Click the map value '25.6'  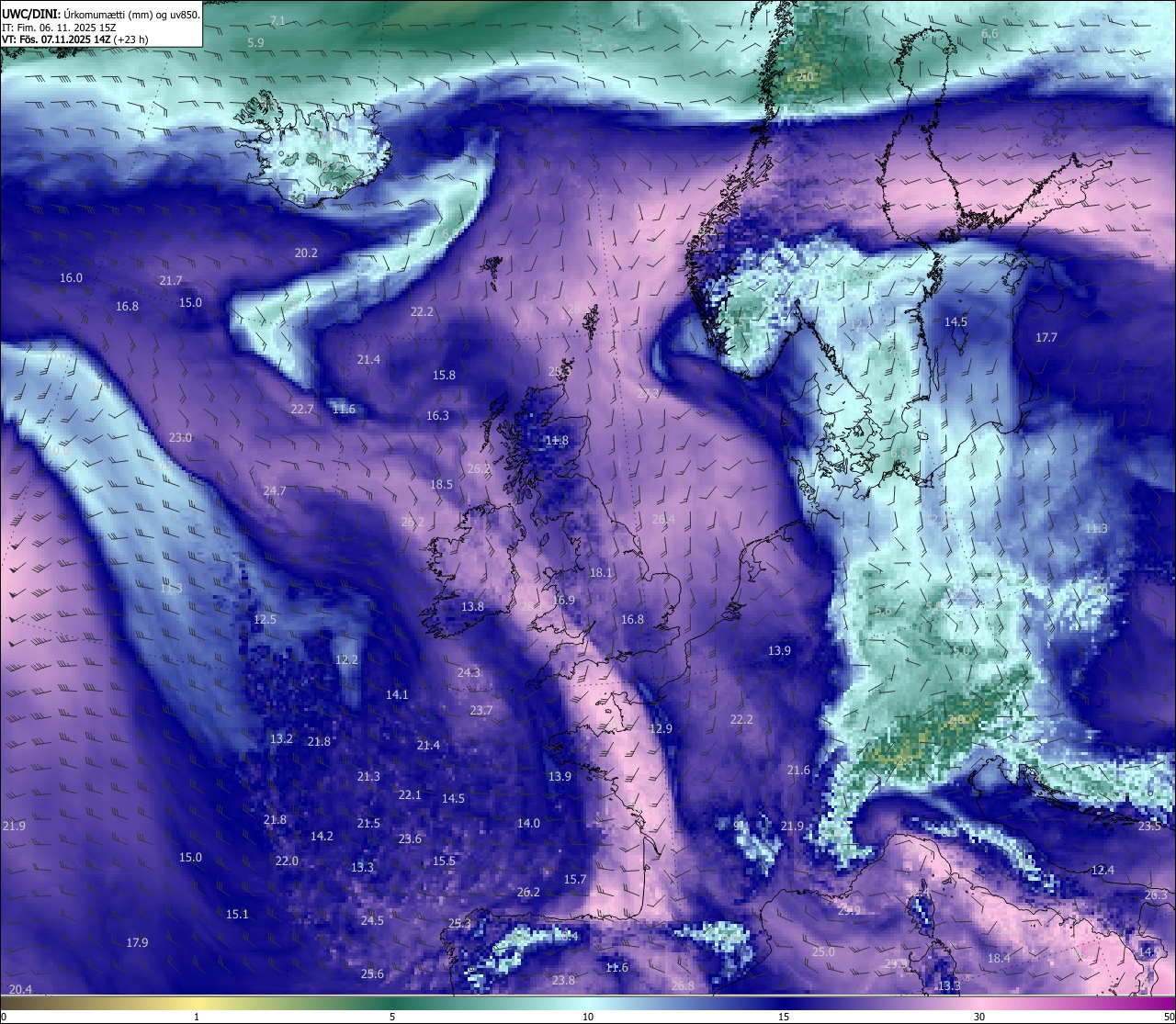coord(372,973)
